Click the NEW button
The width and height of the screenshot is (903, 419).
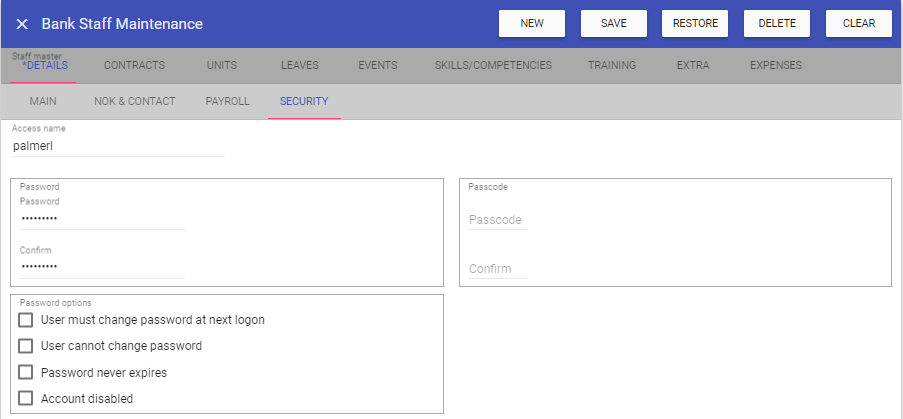click(532, 24)
